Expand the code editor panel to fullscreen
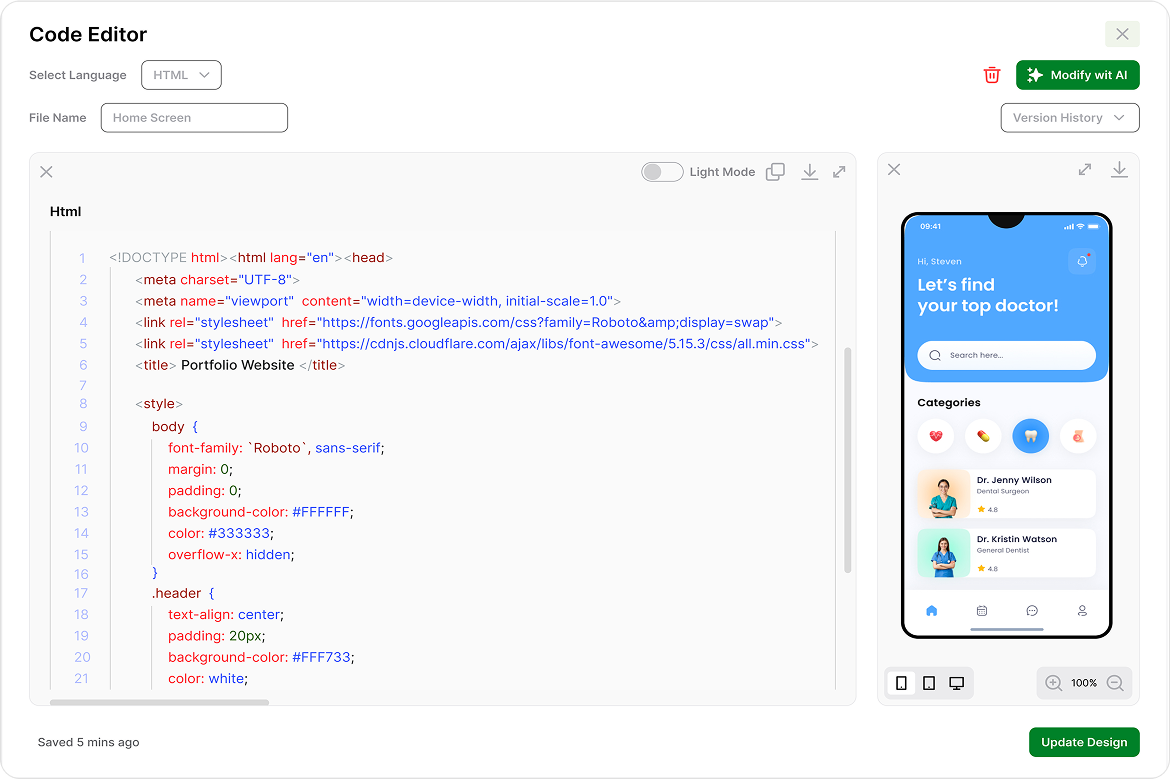 (x=839, y=172)
